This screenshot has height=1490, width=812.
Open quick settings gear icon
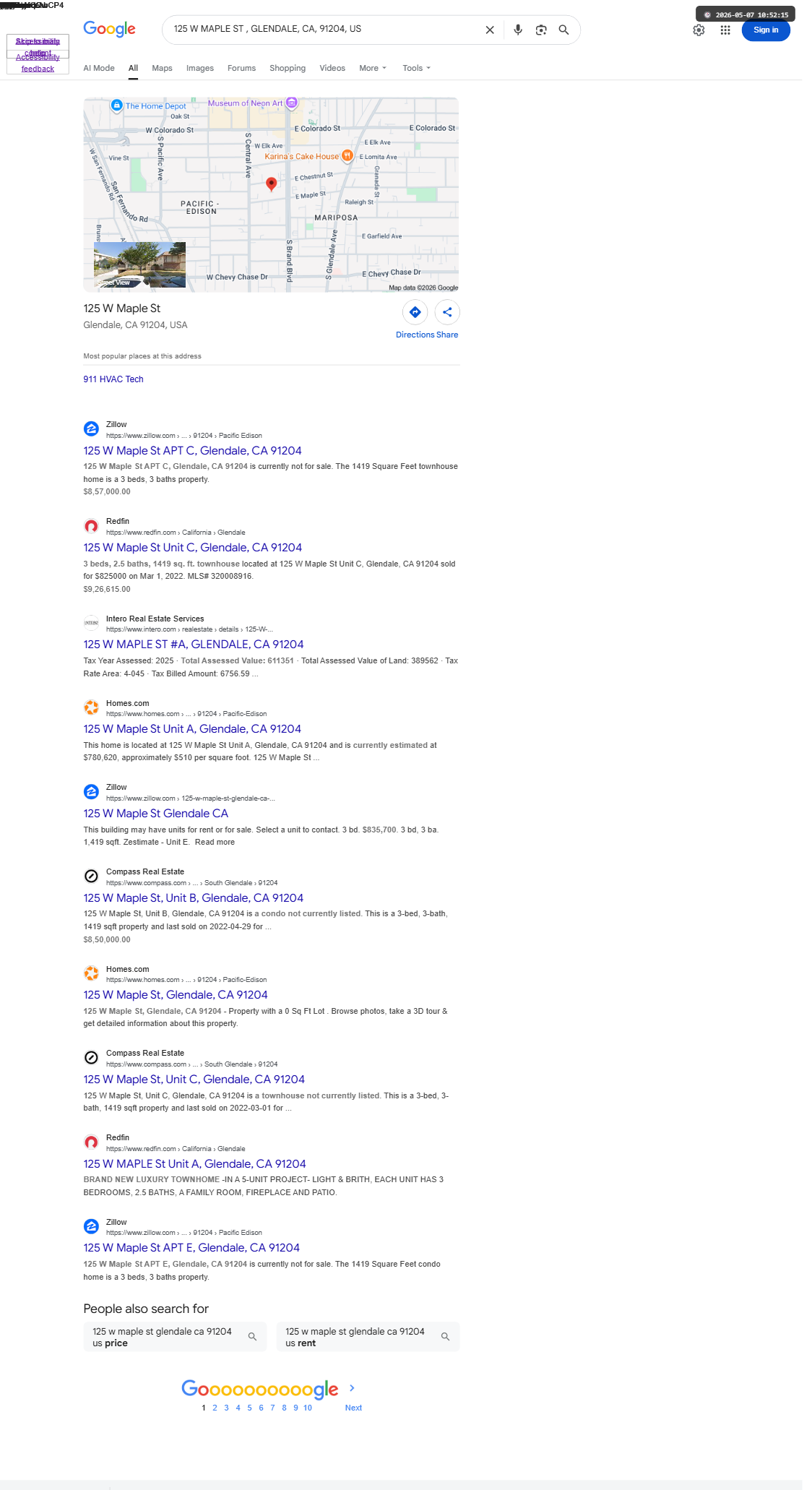pyautogui.click(x=699, y=30)
